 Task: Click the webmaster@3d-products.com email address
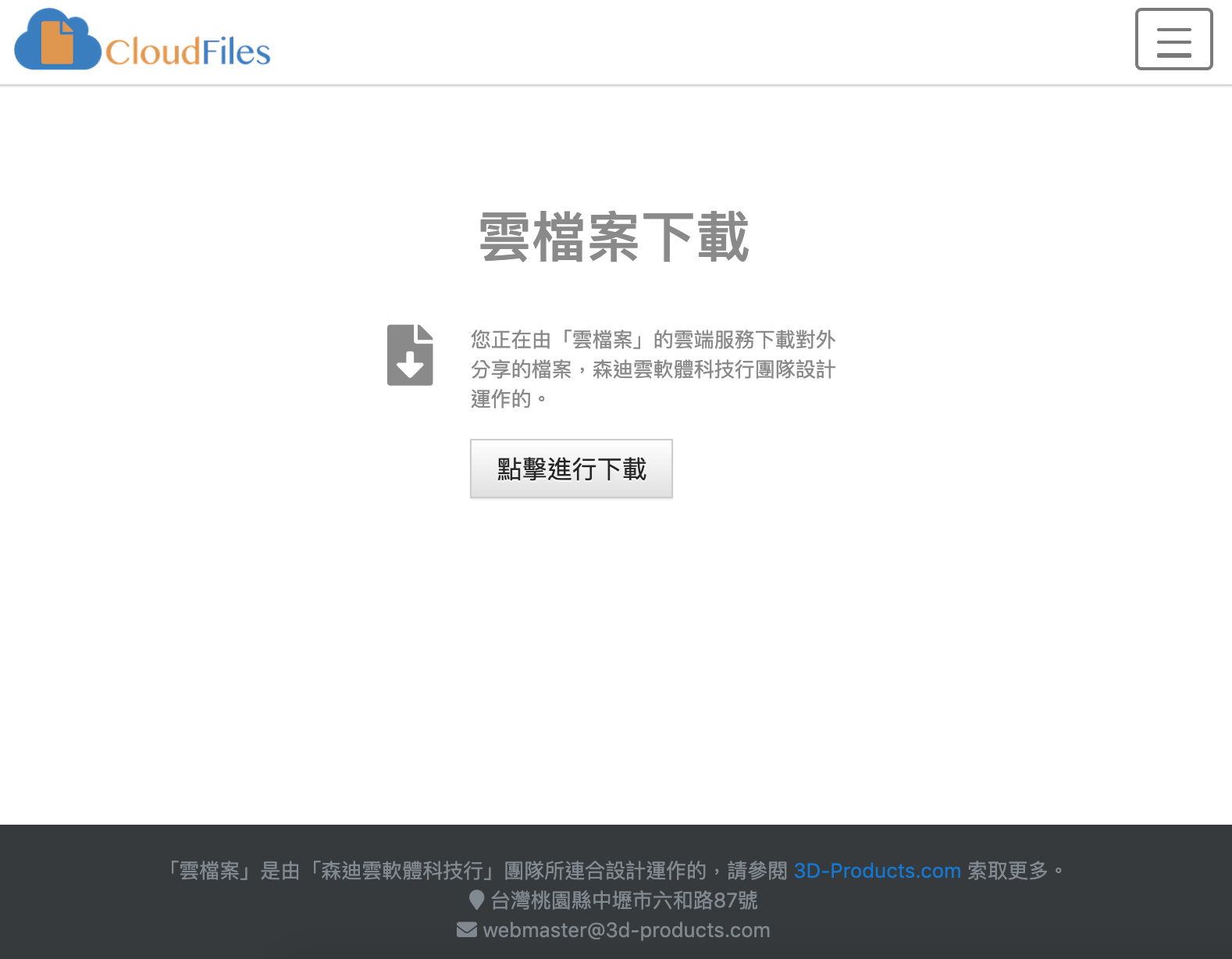pos(626,930)
